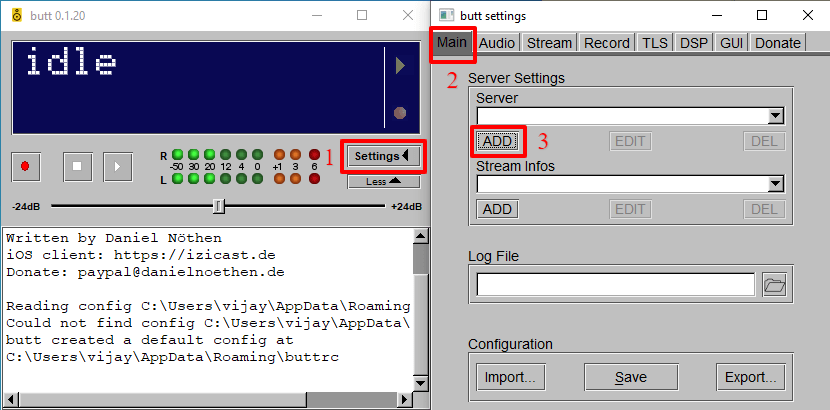
Task: Select the Record tab
Action: [x=607, y=43]
